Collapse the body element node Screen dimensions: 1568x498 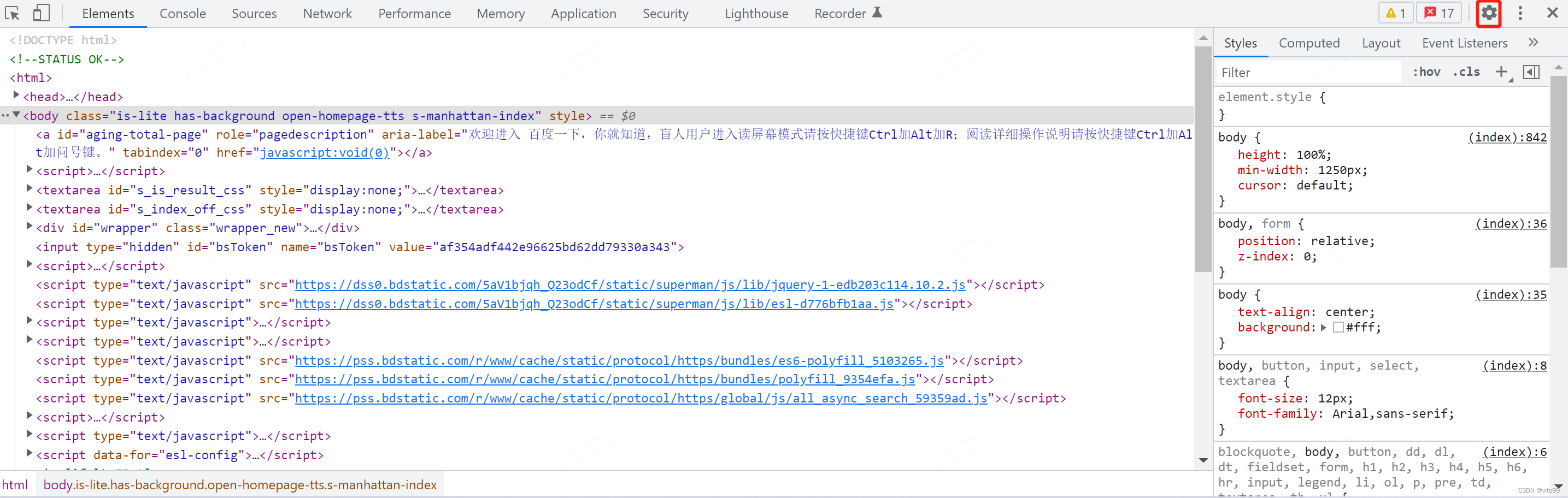click(16, 114)
